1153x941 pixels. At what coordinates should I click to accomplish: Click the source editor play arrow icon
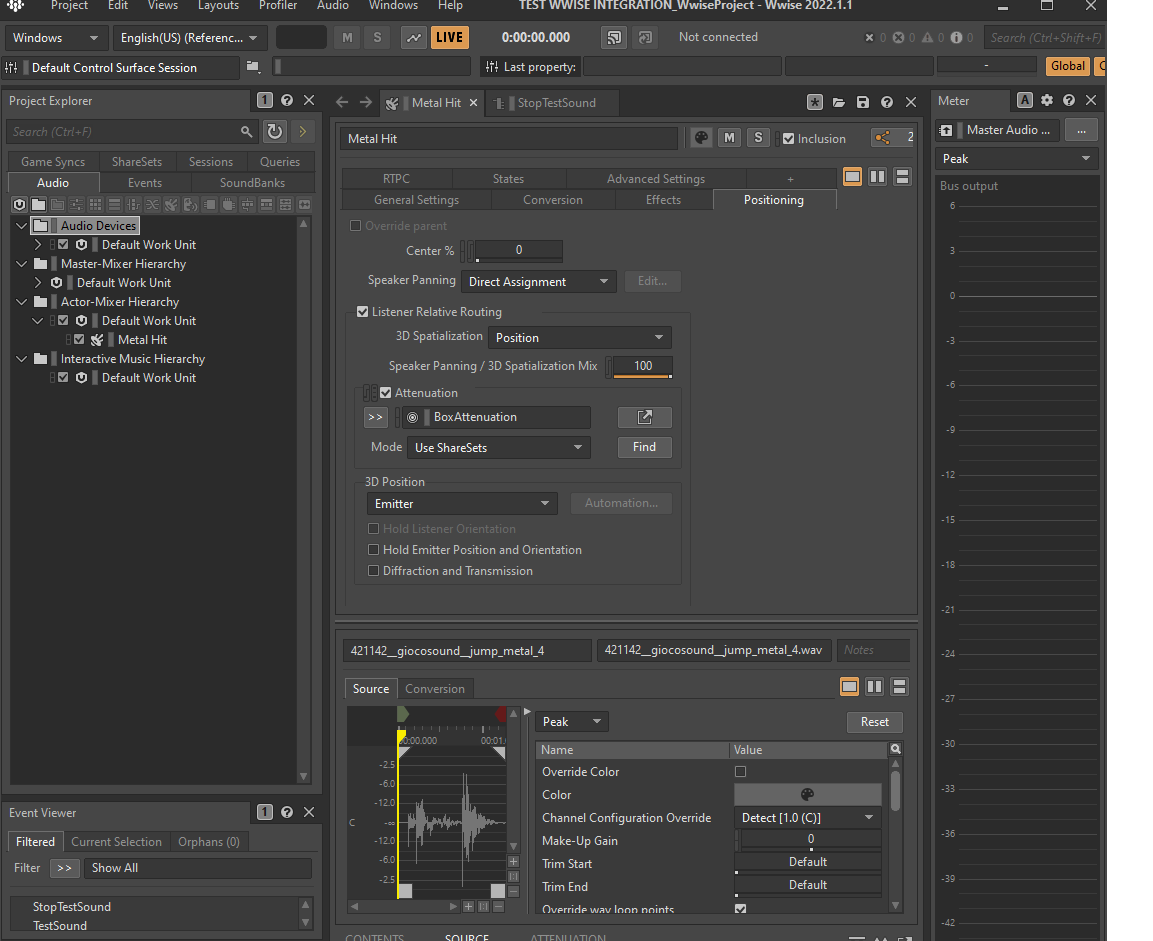pos(527,712)
